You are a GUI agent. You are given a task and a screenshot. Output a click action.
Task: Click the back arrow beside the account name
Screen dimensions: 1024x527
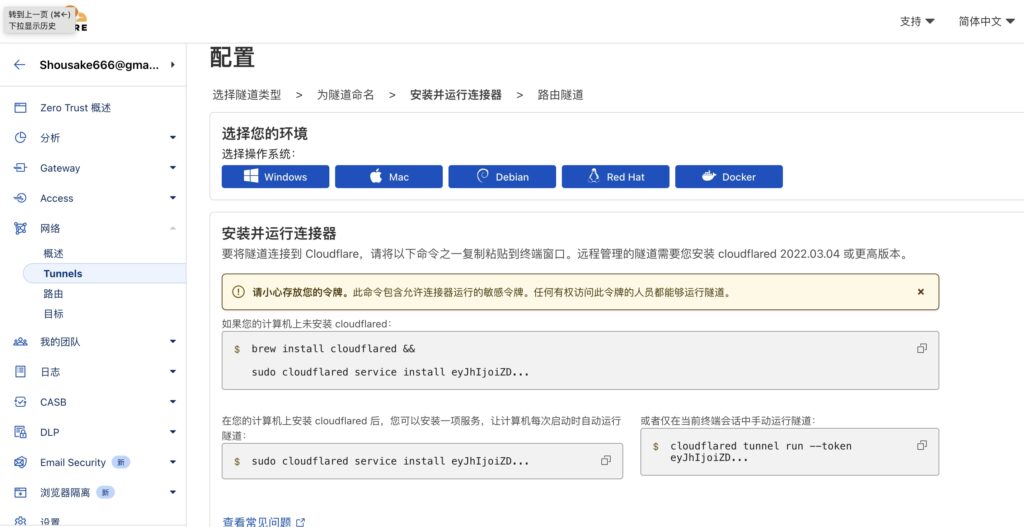point(20,65)
